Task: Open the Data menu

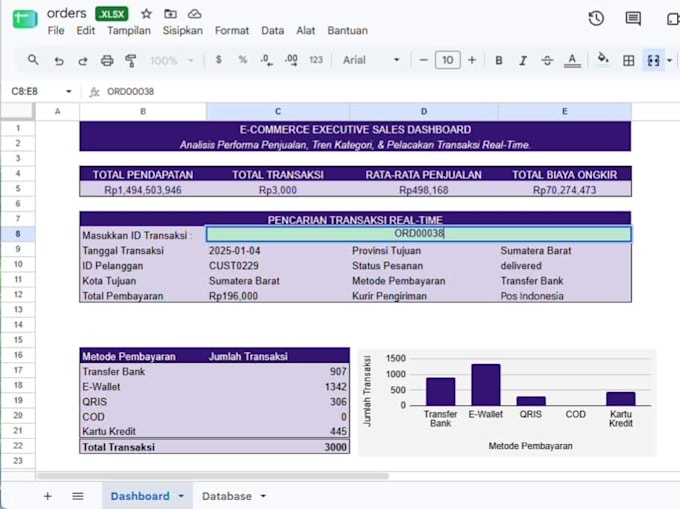Action: [x=272, y=30]
